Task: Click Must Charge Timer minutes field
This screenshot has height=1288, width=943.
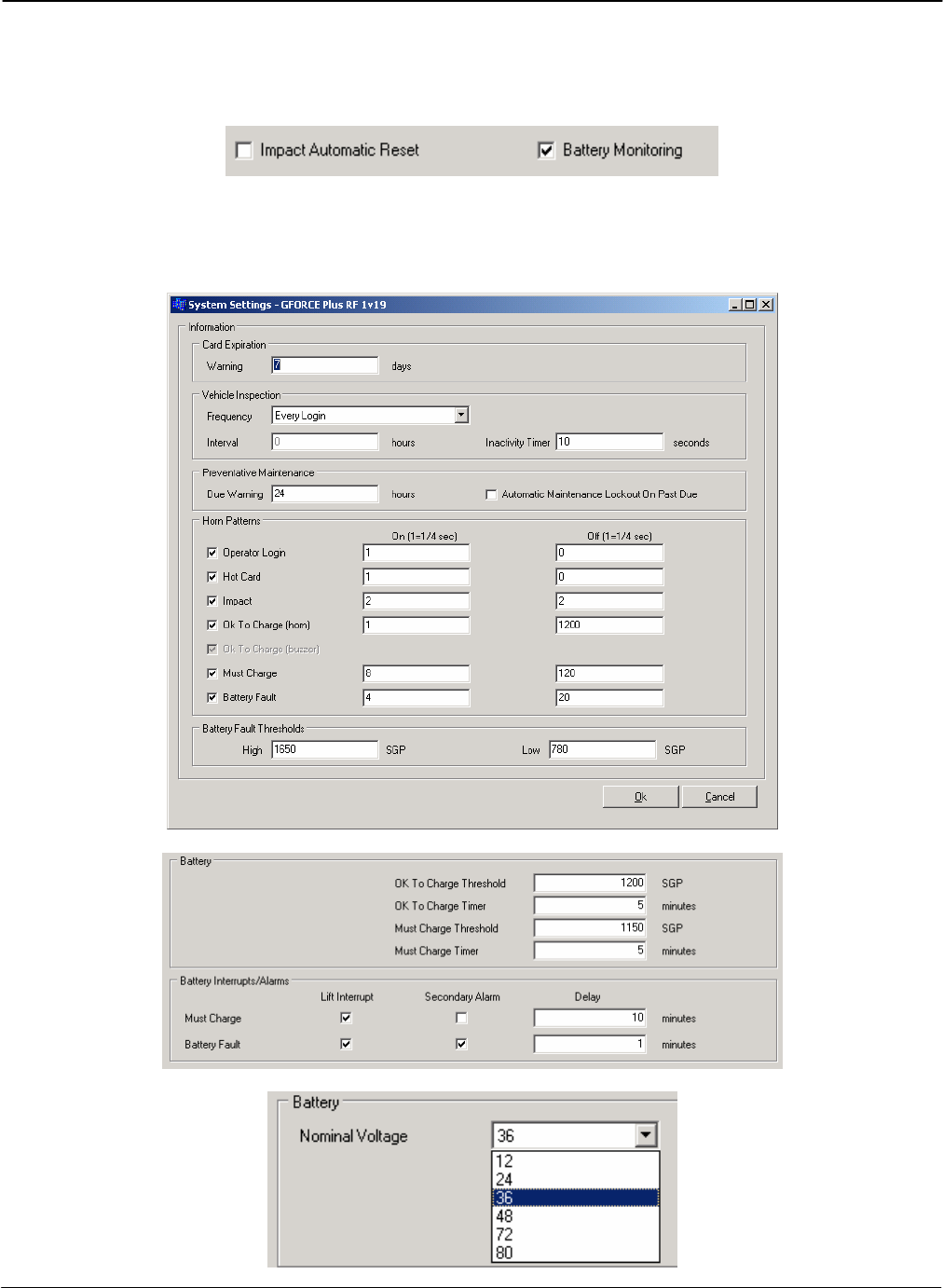Action: (x=590, y=951)
